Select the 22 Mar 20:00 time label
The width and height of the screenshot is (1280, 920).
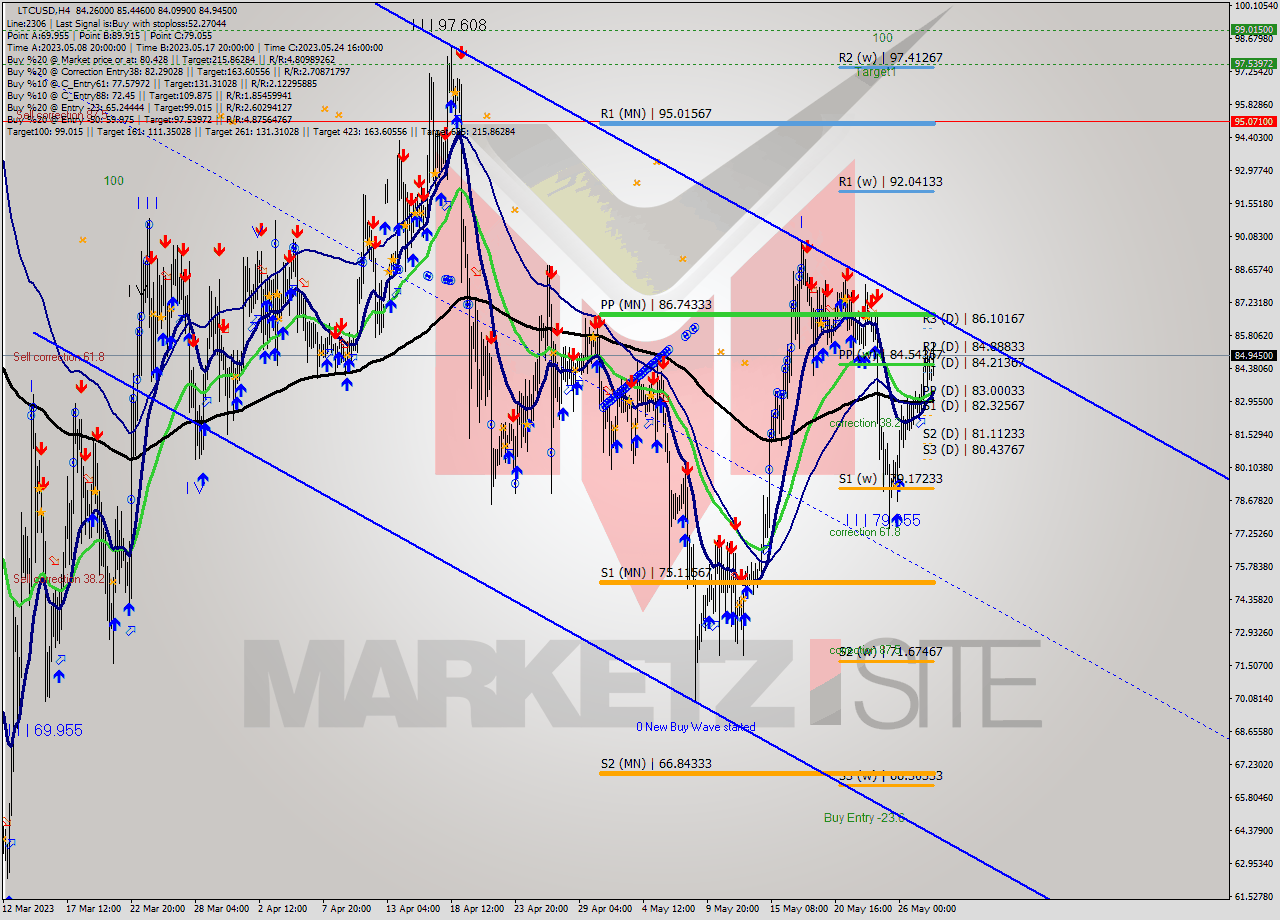157,909
